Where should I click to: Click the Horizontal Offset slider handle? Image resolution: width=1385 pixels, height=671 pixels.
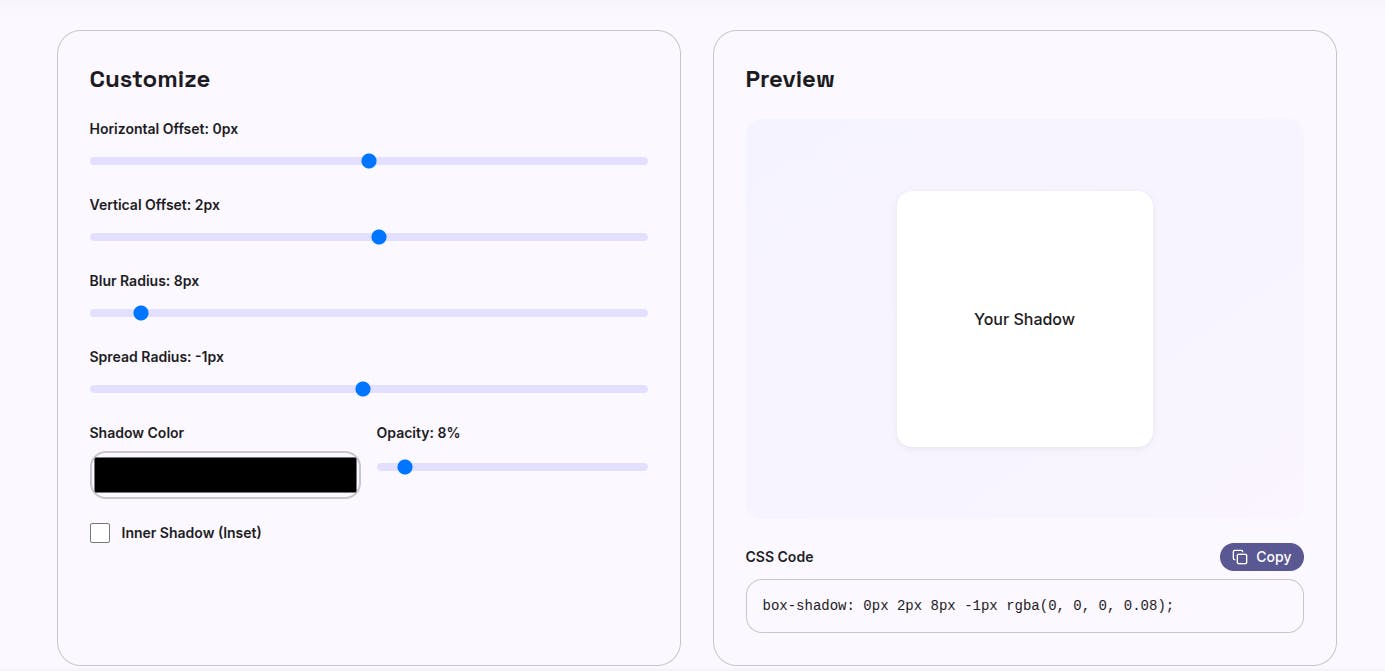pyautogui.click(x=369, y=161)
